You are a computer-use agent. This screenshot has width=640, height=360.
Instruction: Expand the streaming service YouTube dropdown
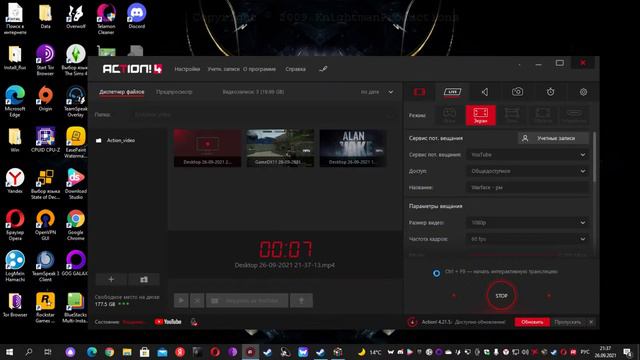point(527,155)
